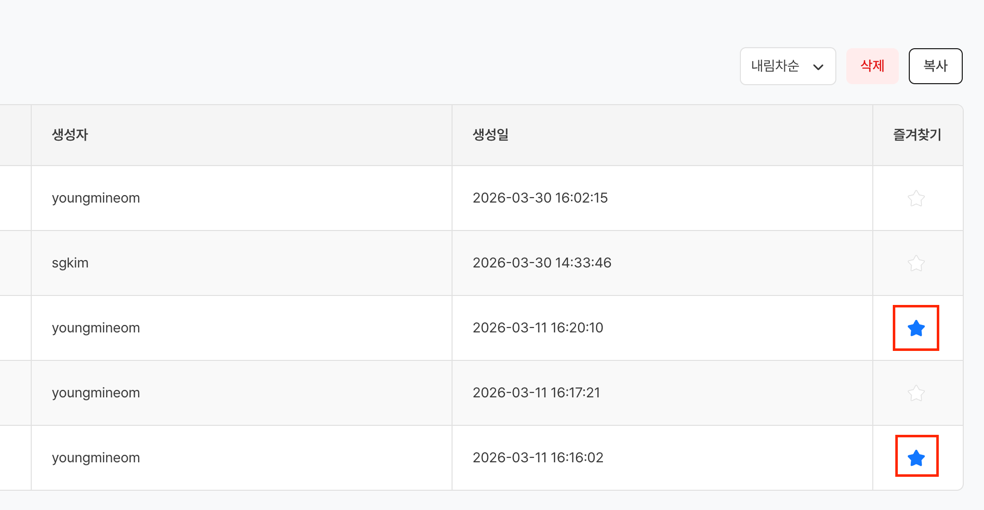
Task: Toggle favorite star for 2026-03-11 16:17:21 row
Action: click(916, 393)
